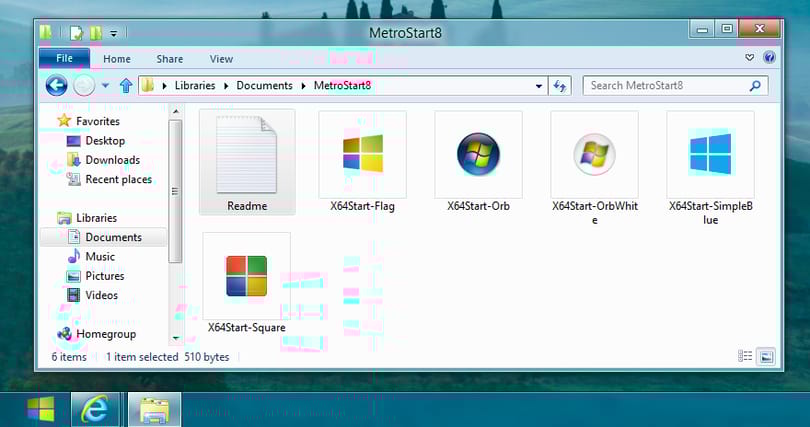Click the Downloads folder icon
The height and width of the screenshot is (427, 810).
click(74, 160)
